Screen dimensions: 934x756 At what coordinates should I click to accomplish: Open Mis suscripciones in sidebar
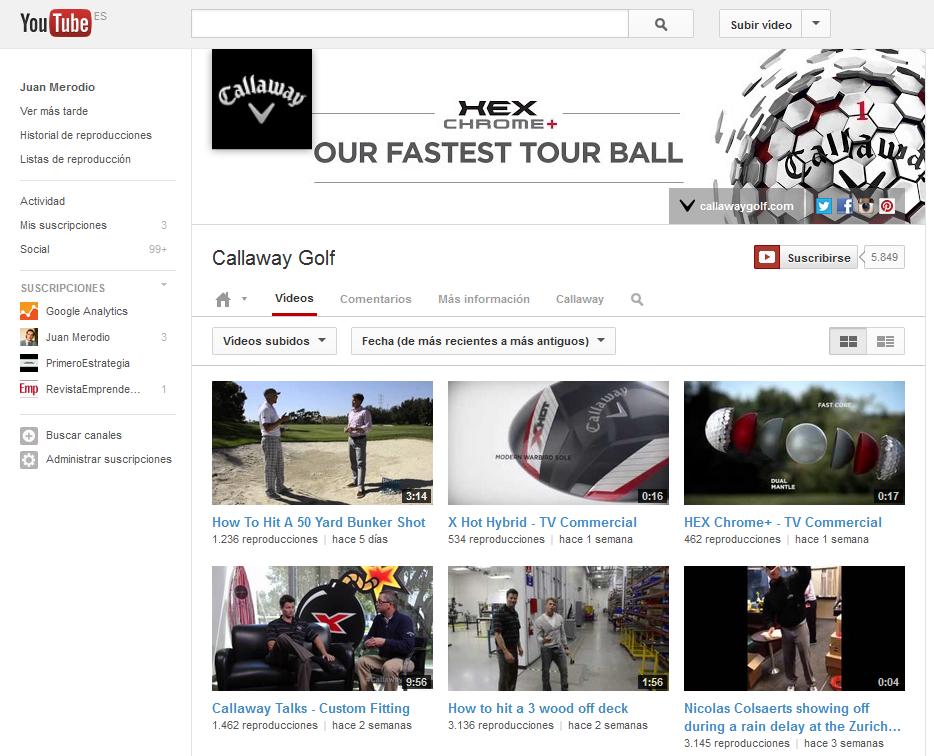tap(63, 225)
